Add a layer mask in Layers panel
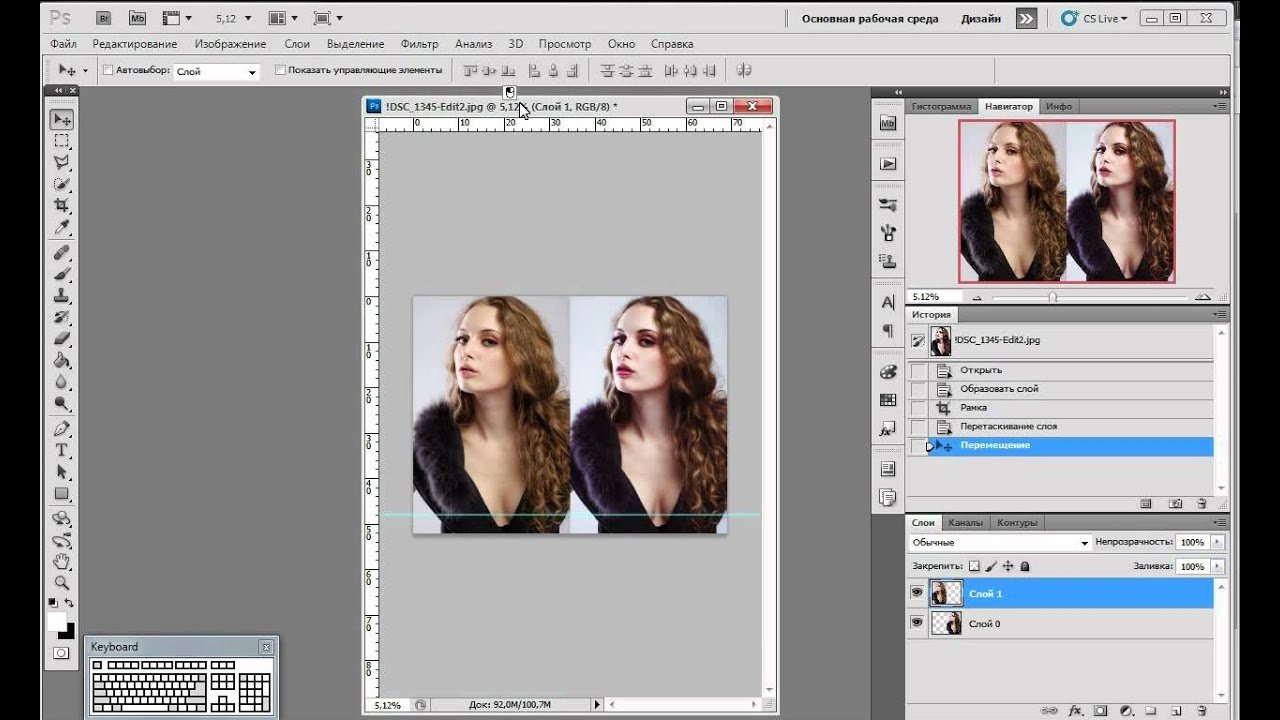 (1101, 710)
